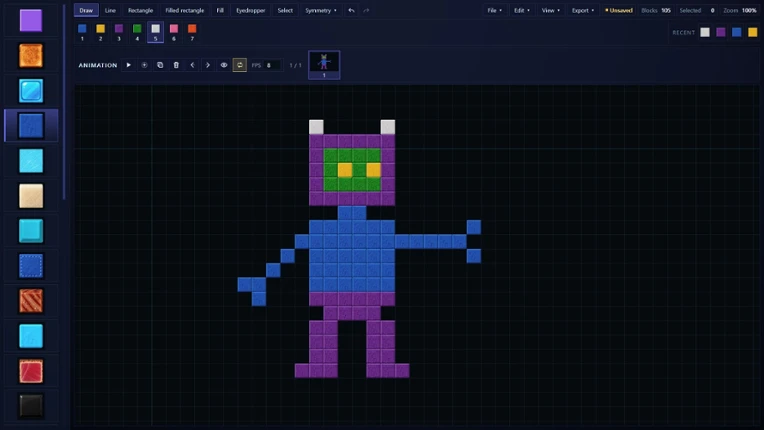Select frame 1 thumbnail

pos(324,65)
